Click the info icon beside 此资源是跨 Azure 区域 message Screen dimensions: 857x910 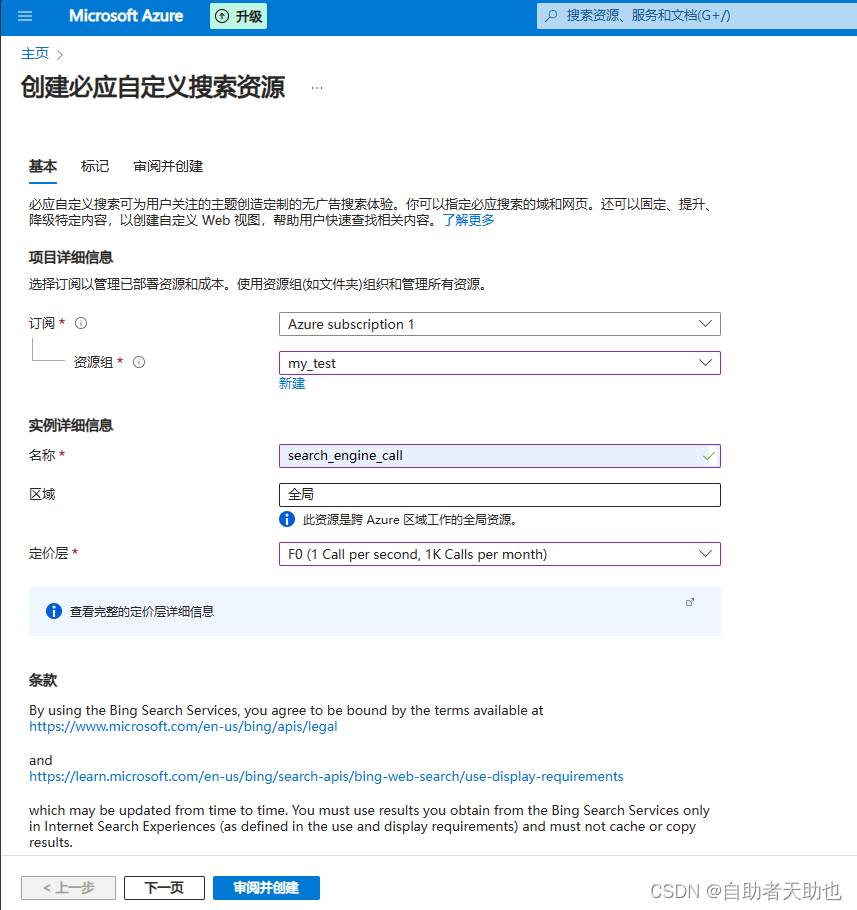(x=287, y=519)
